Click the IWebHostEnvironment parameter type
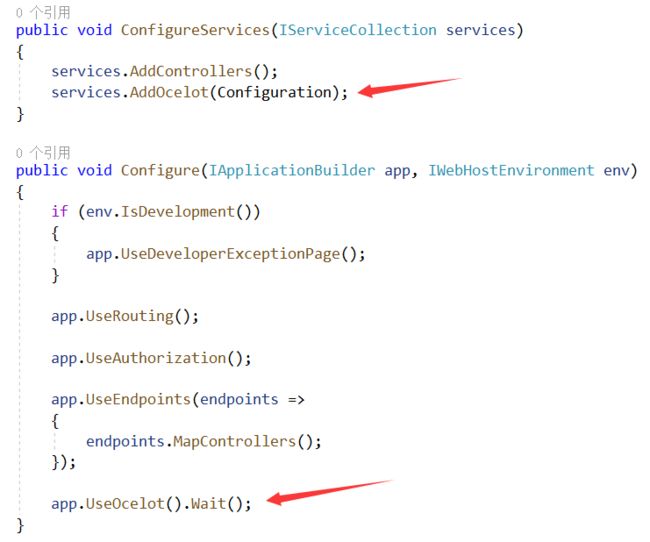The height and width of the screenshot is (542, 650). coord(511,170)
